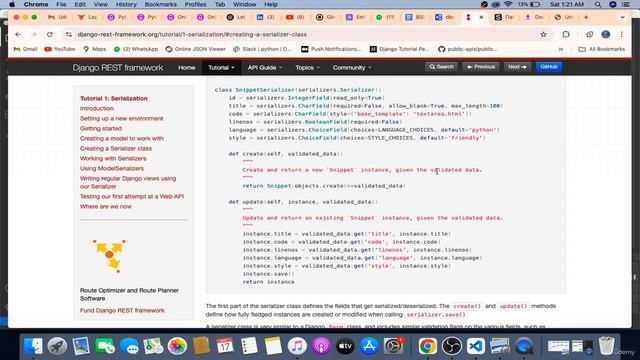Jump to the Getting started section
Image resolution: width=640 pixels, height=360 pixels.
click(x=101, y=129)
